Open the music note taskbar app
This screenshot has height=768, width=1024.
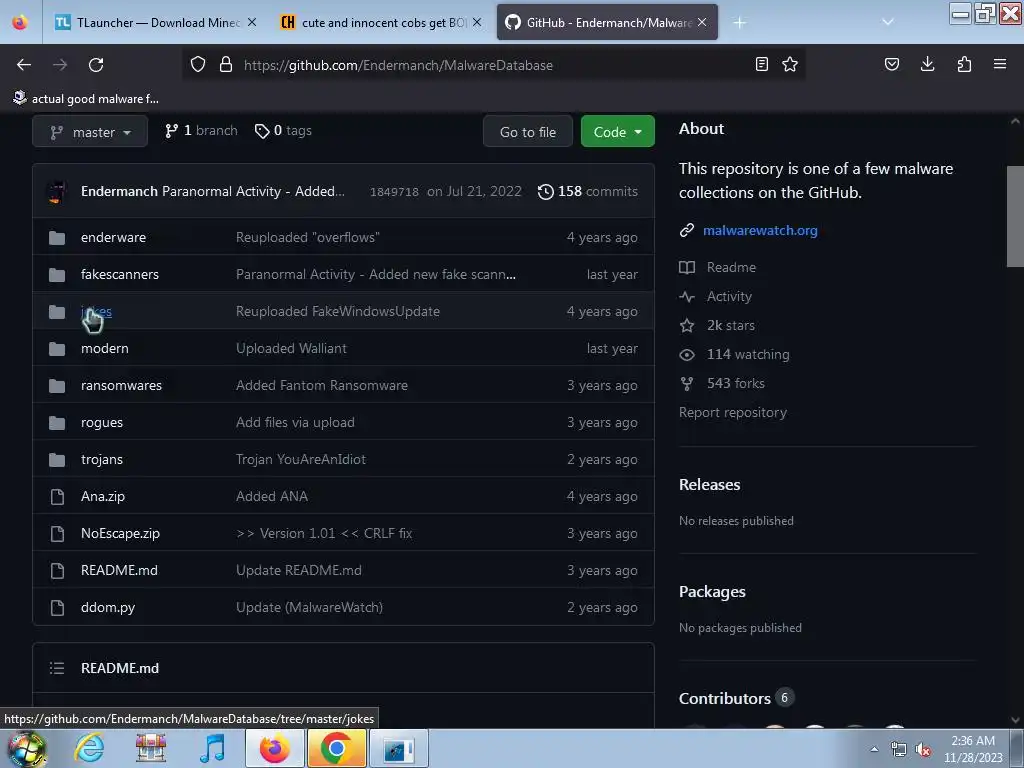[212, 748]
